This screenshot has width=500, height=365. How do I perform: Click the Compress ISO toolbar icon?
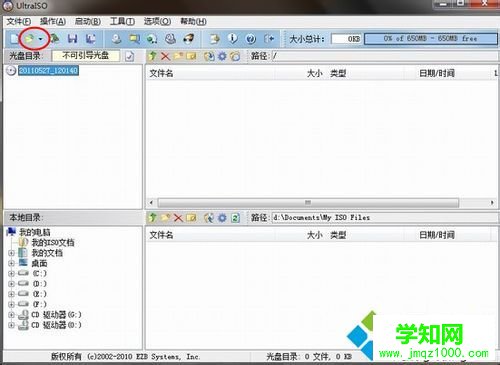(152, 39)
